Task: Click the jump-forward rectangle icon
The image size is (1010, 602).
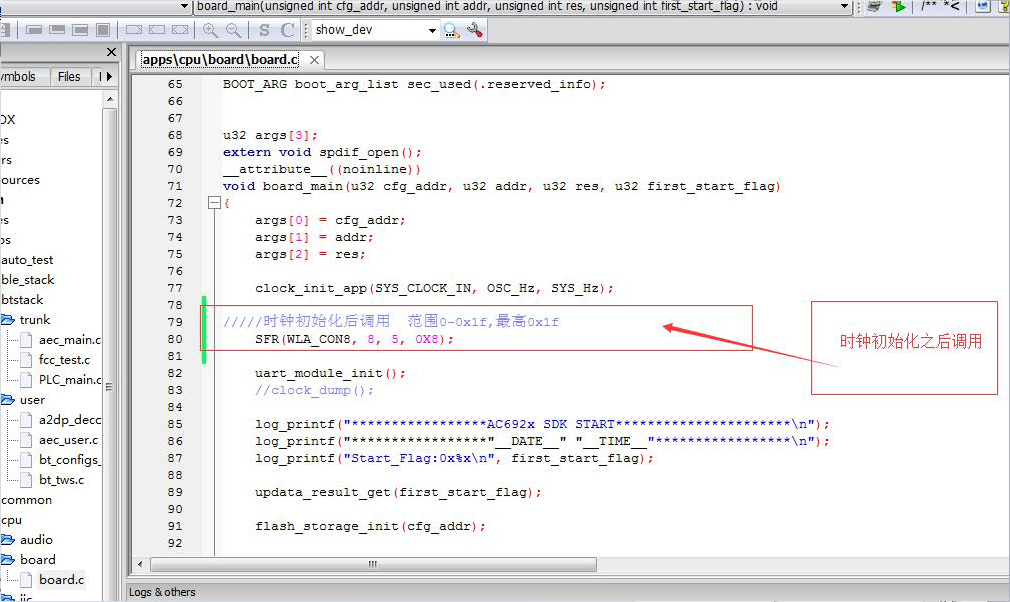Action: coord(134,30)
